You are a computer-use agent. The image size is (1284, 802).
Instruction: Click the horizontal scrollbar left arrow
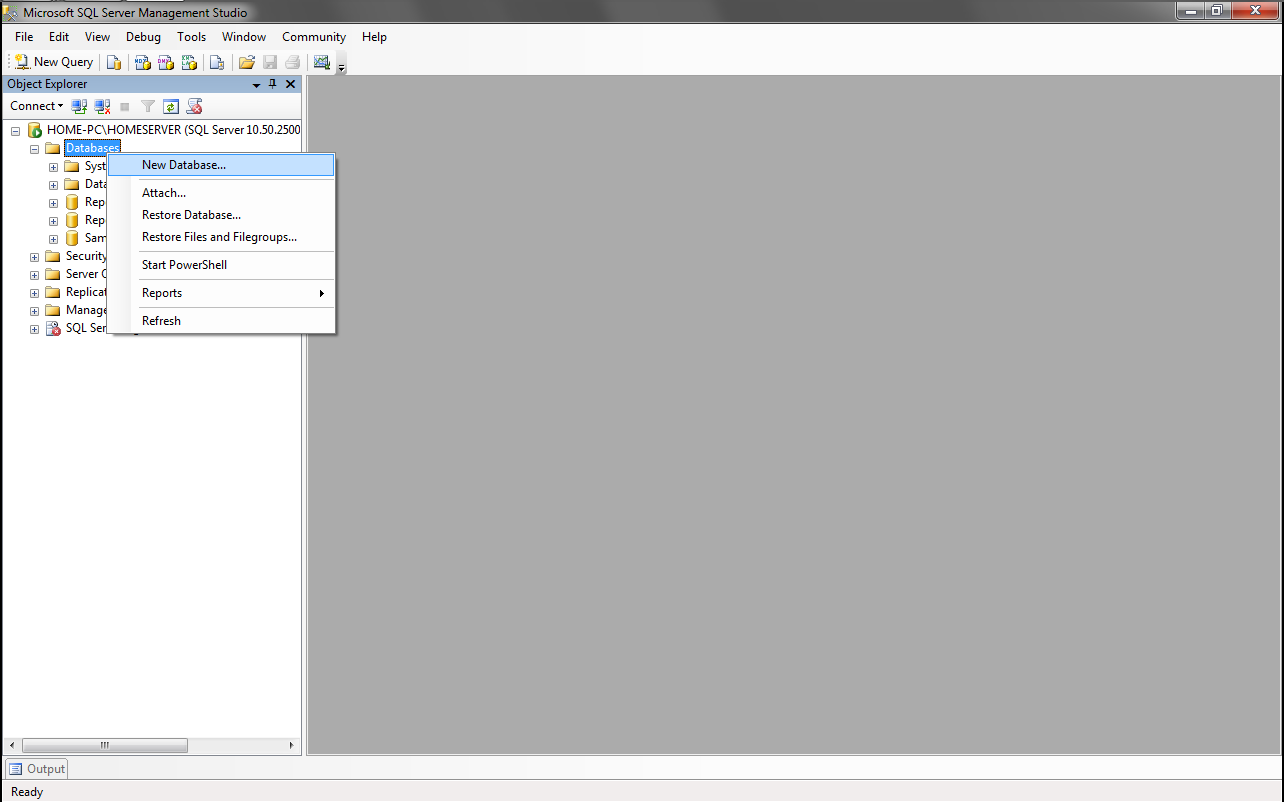click(x=13, y=745)
